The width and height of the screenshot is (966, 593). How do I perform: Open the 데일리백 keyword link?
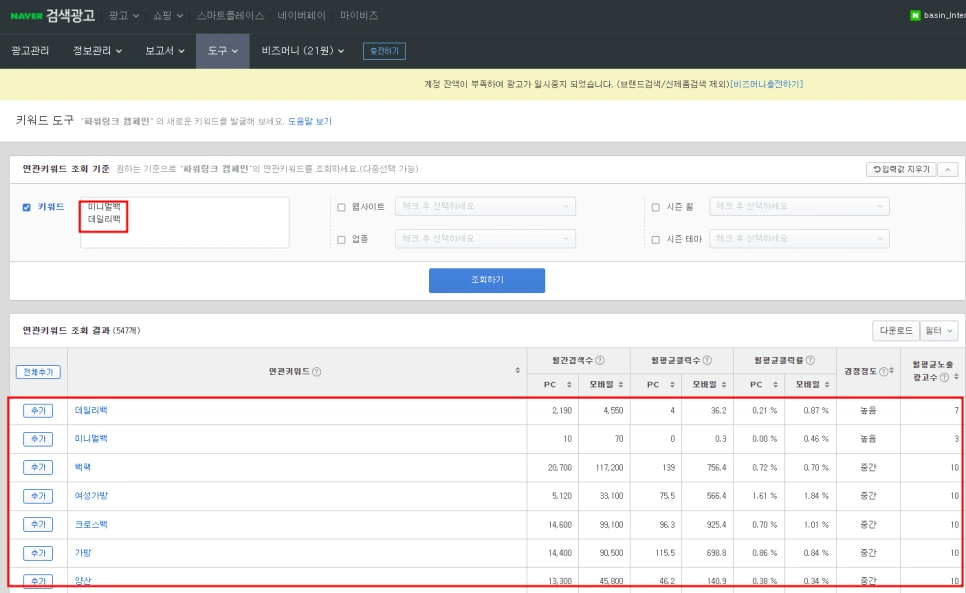(x=91, y=410)
